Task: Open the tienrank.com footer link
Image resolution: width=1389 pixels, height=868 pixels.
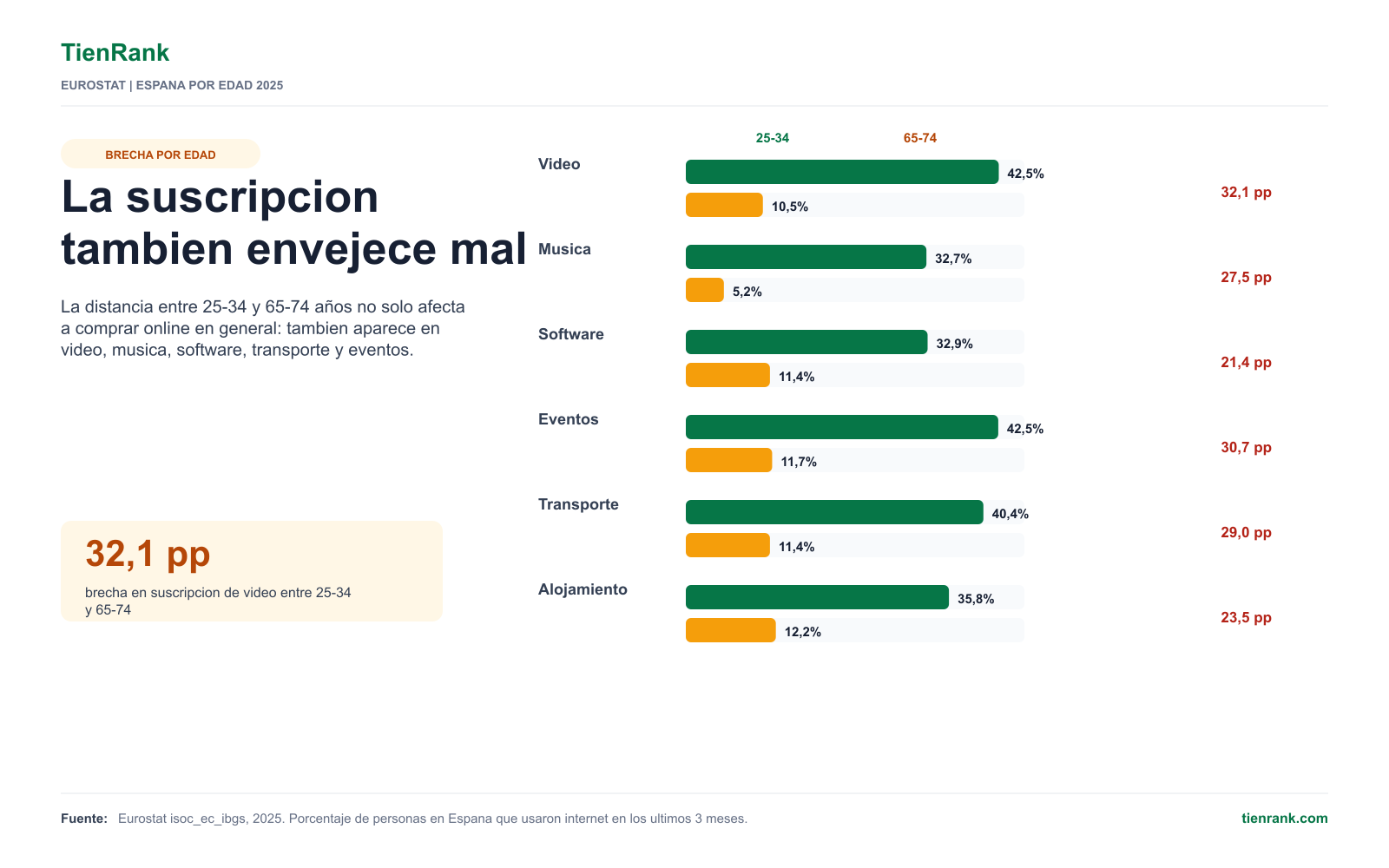Action: (x=1284, y=819)
